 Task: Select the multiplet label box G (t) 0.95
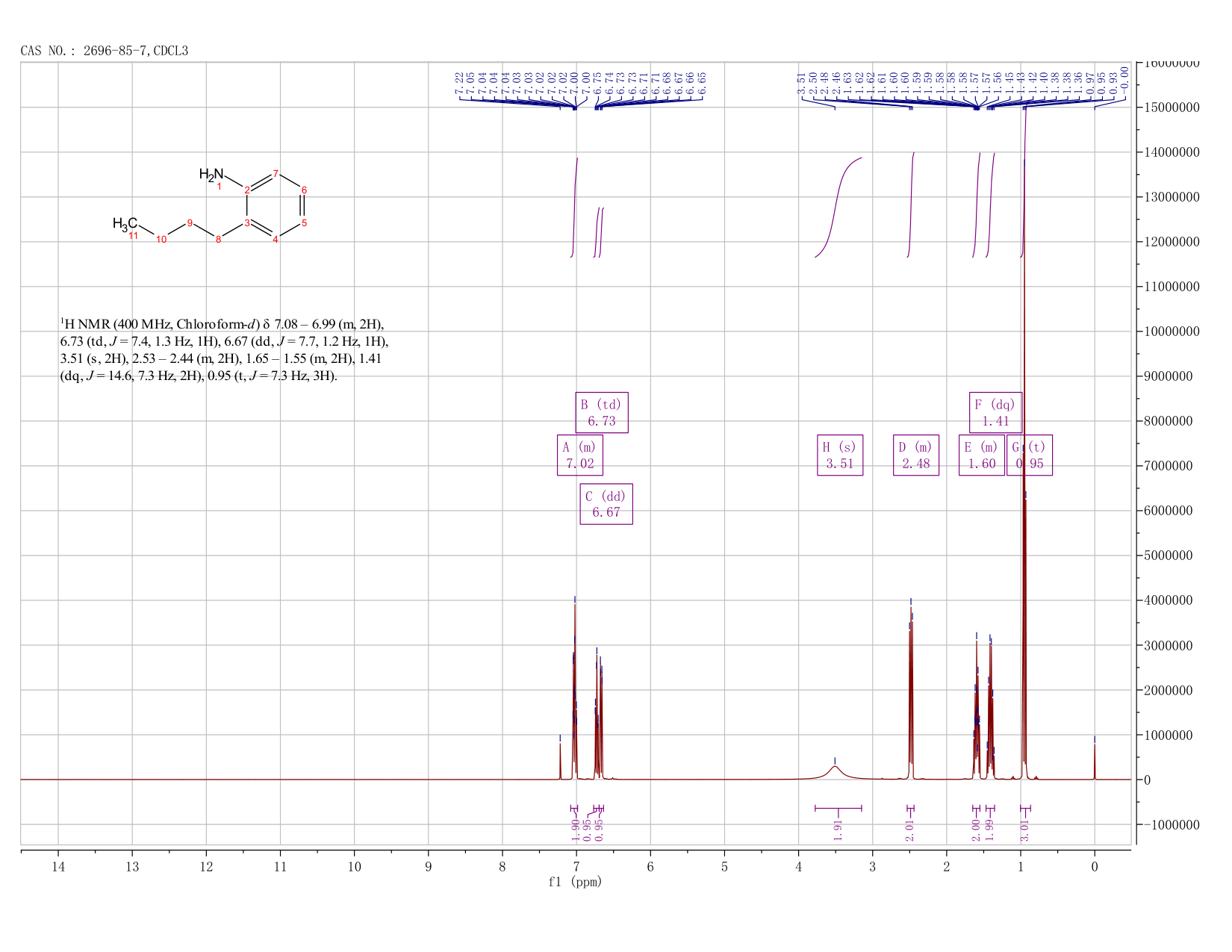point(1030,455)
